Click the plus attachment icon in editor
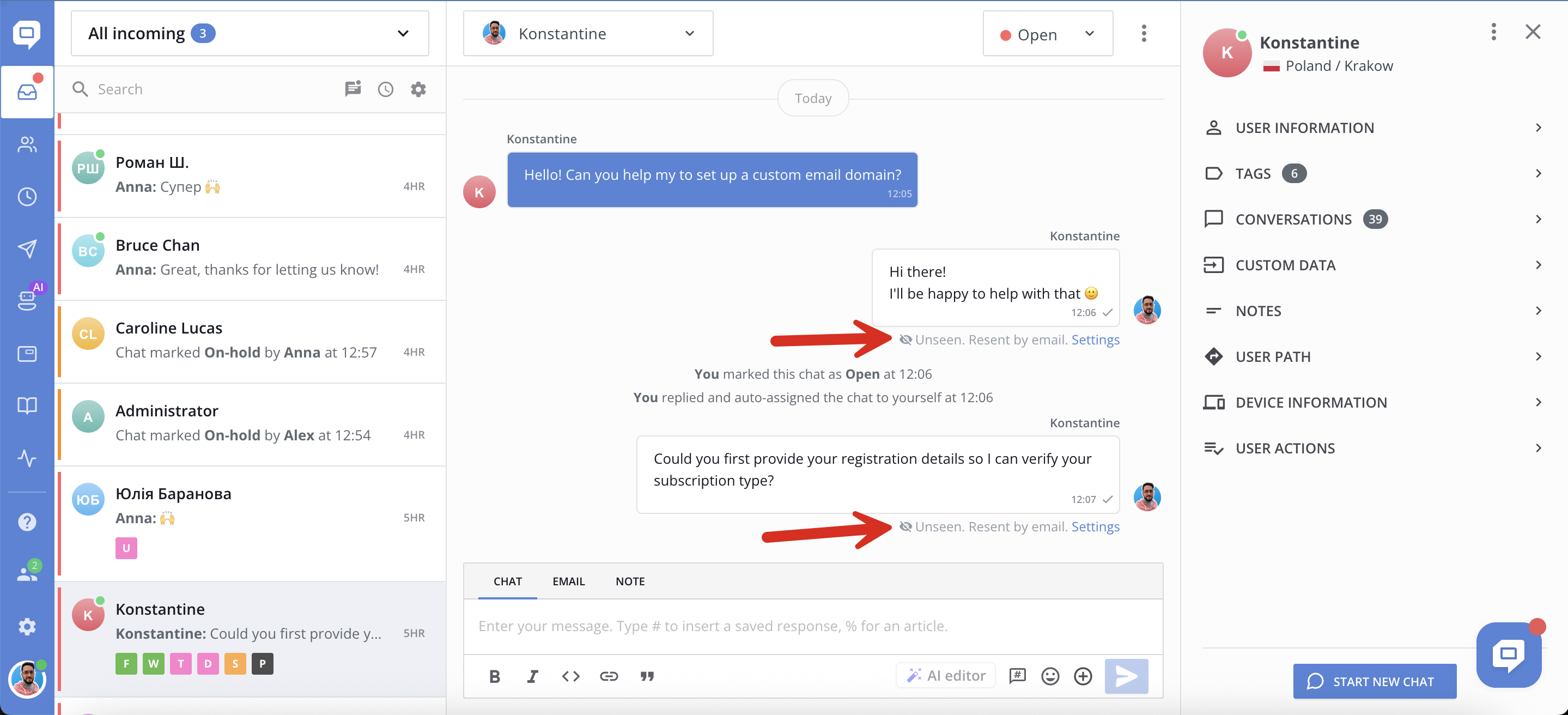 click(x=1084, y=676)
